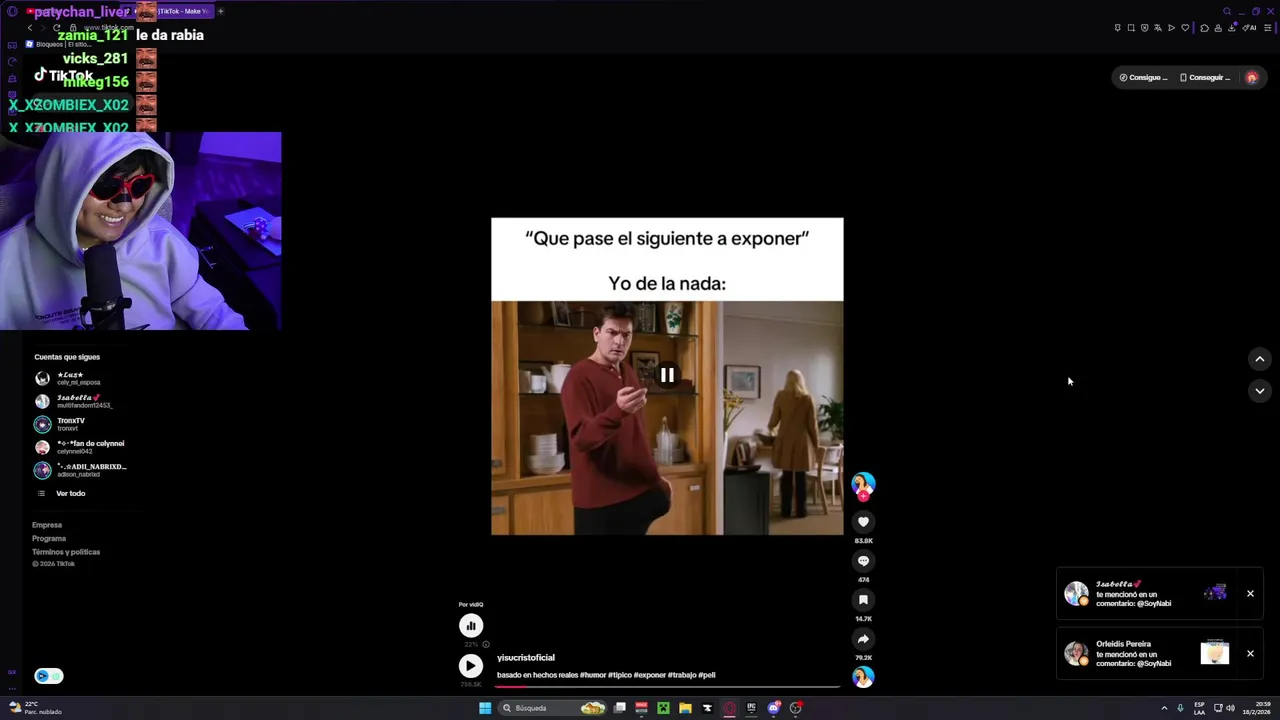
Task: Open browser downloads icon
Action: tap(1232, 28)
